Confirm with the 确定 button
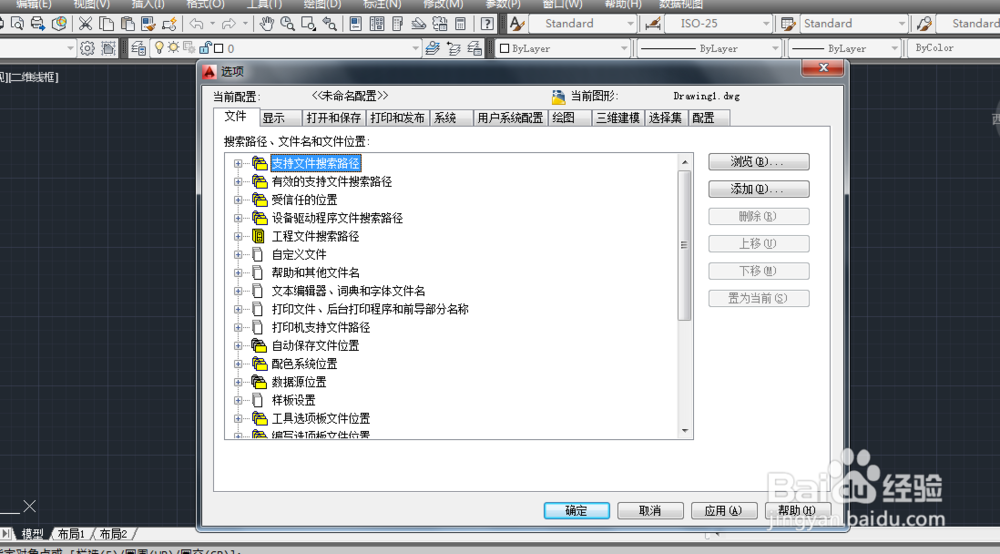Image resolution: width=1000 pixels, height=554 pixels. point(577,511)
